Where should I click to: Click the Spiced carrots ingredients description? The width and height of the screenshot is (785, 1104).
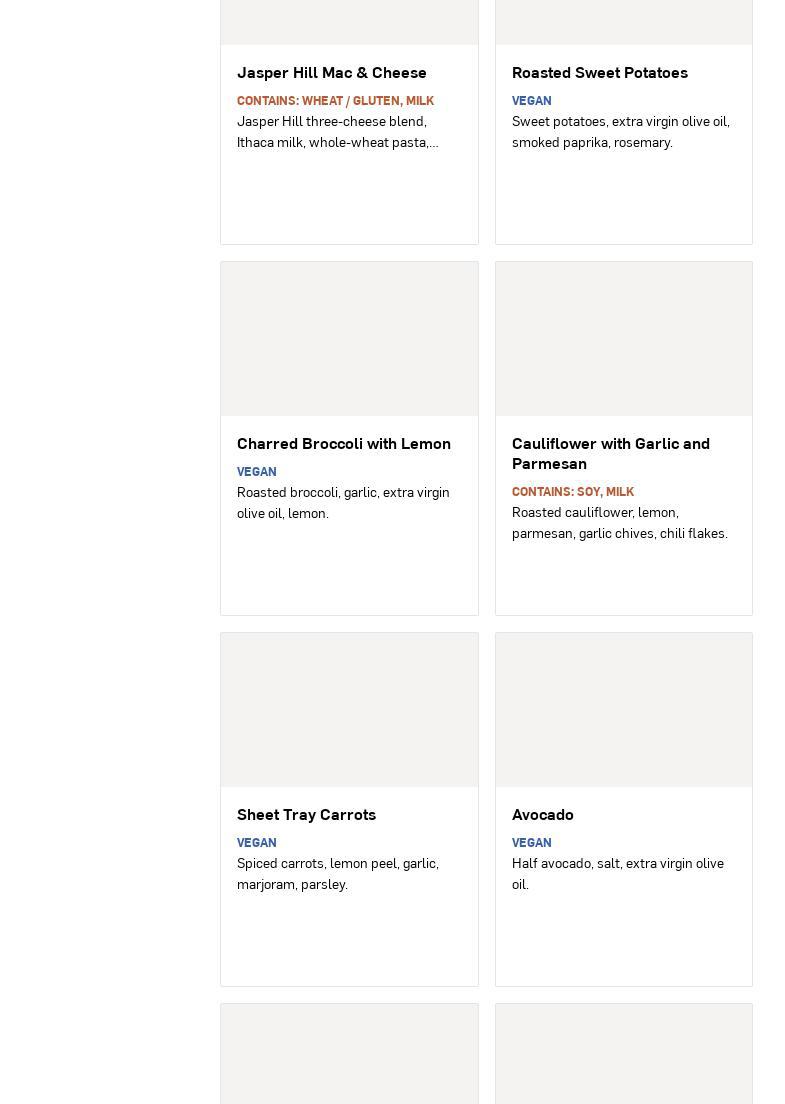[337, 874]
